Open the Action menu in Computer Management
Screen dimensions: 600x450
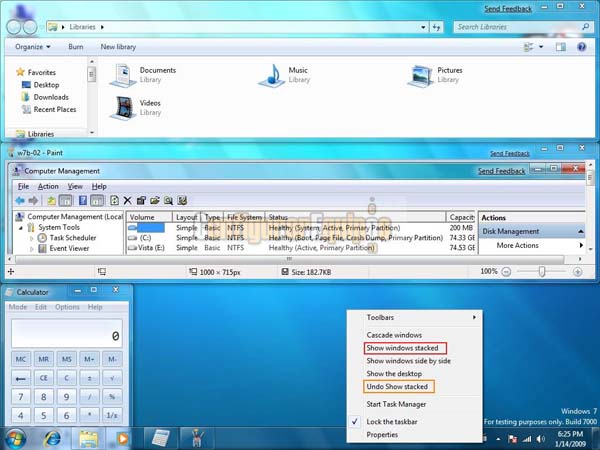click(48, 186)
